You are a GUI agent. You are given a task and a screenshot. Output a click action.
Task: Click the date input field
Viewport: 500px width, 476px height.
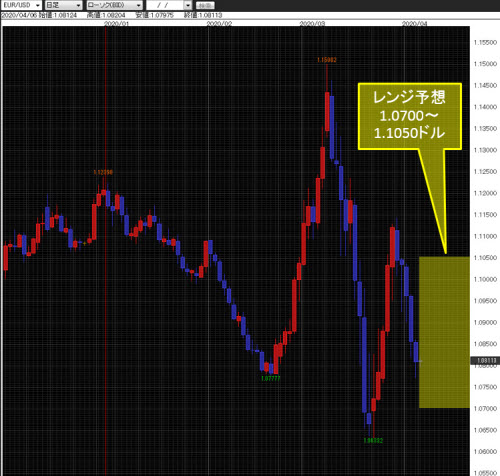[x=165, y=5]
